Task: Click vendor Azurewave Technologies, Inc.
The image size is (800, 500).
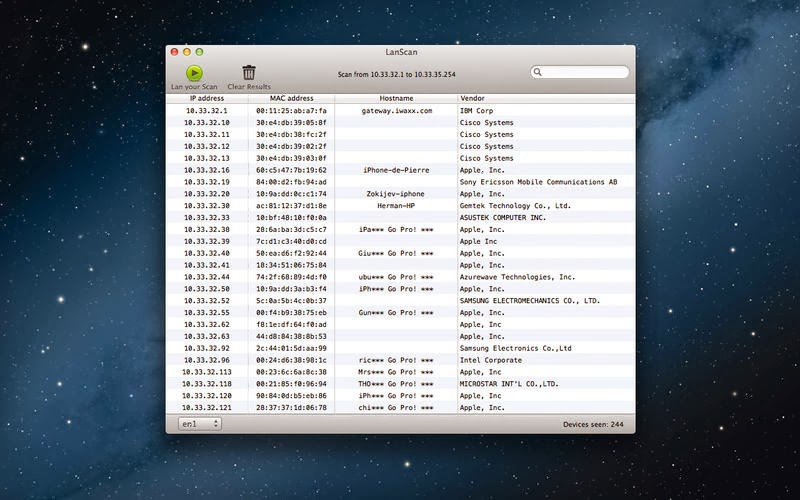Action: [517, 277]
